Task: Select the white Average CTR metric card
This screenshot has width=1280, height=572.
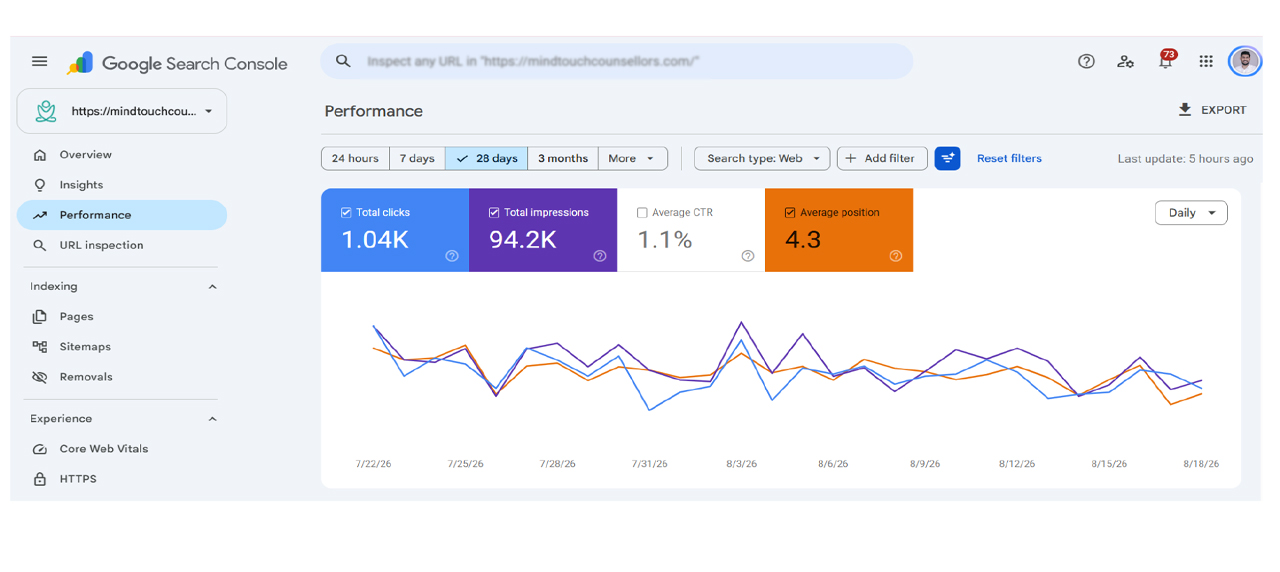Action: click(x=691, y=230)
